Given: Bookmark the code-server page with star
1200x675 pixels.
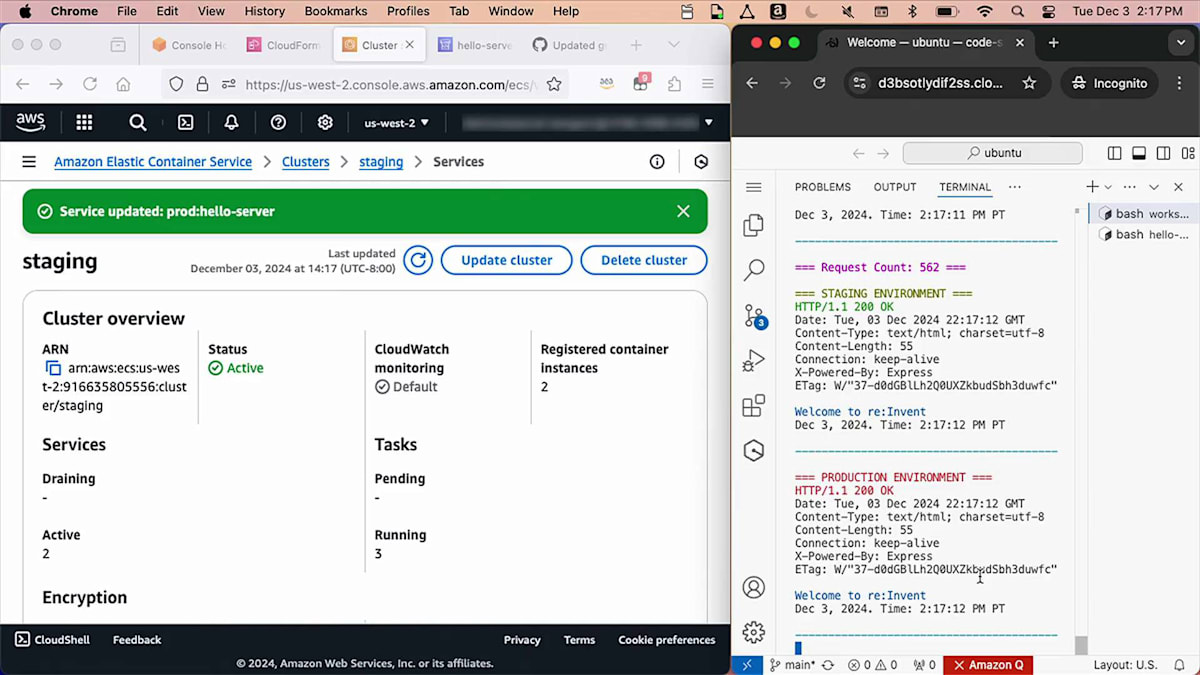Looking at the screenshot, I should click(1029, 83).
